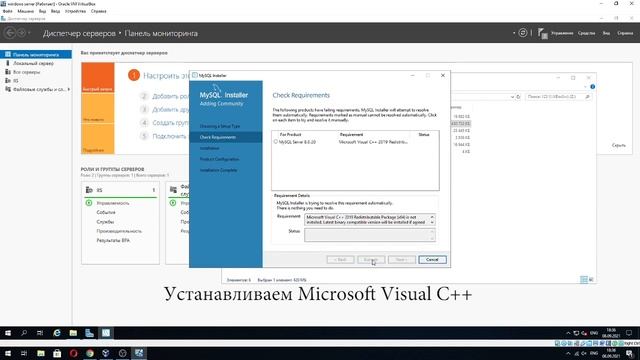640x360 pixels.
Task: Click the Что нового tile
Action: pyautogui.click(x=98, y=108)
